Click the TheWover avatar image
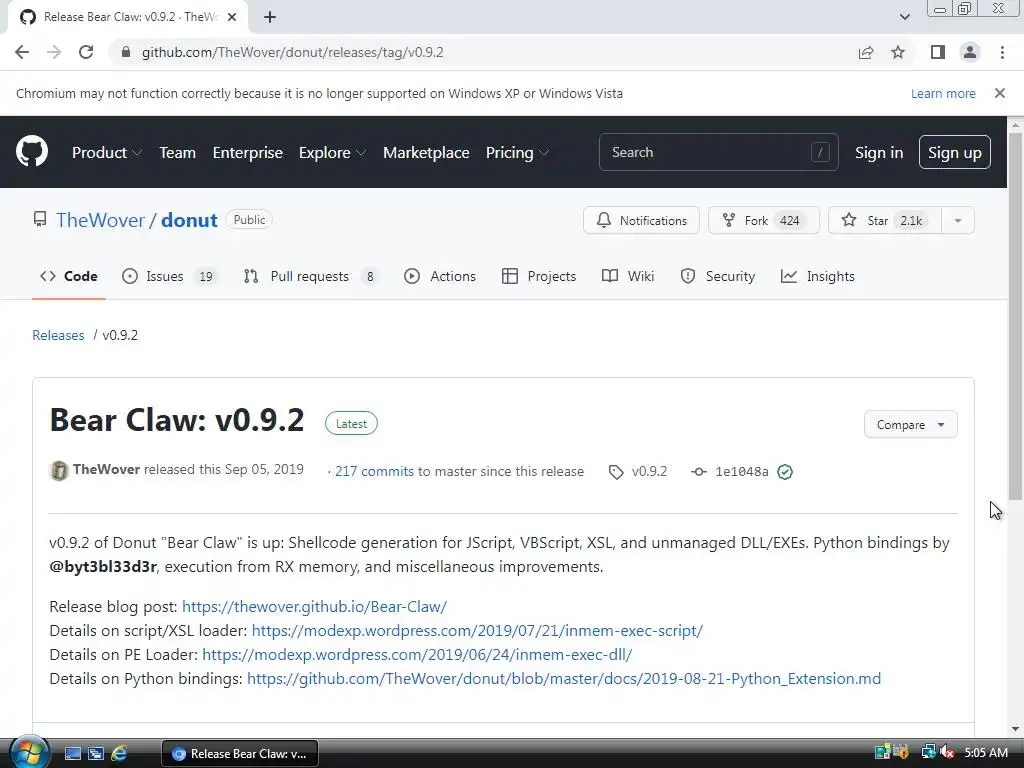The height and width of the screenshot is (768, 1024). pyautogui.click(x=59, y=470)
